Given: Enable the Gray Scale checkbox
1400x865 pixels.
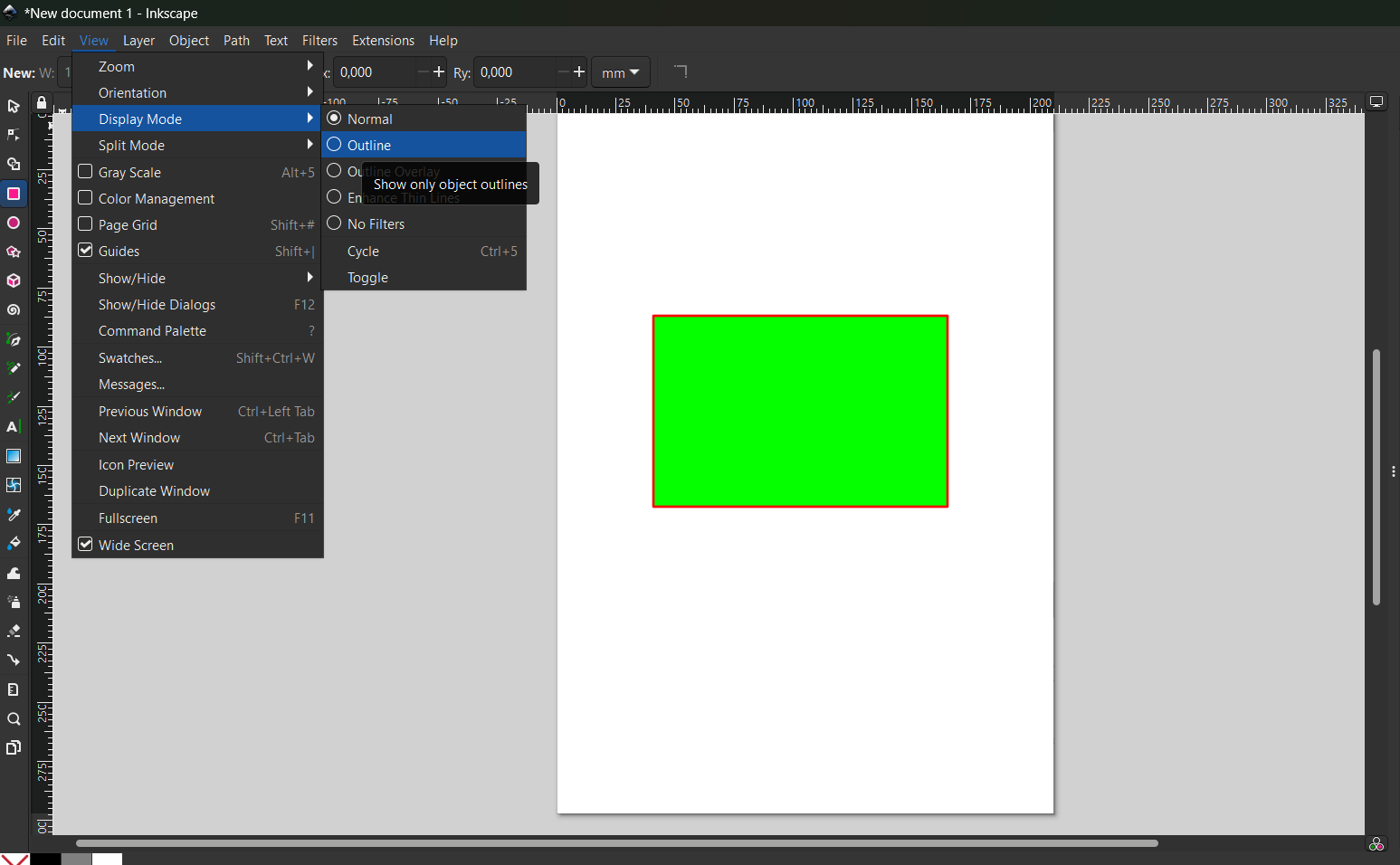Looking at the screenshot, I should pos(85,172).
